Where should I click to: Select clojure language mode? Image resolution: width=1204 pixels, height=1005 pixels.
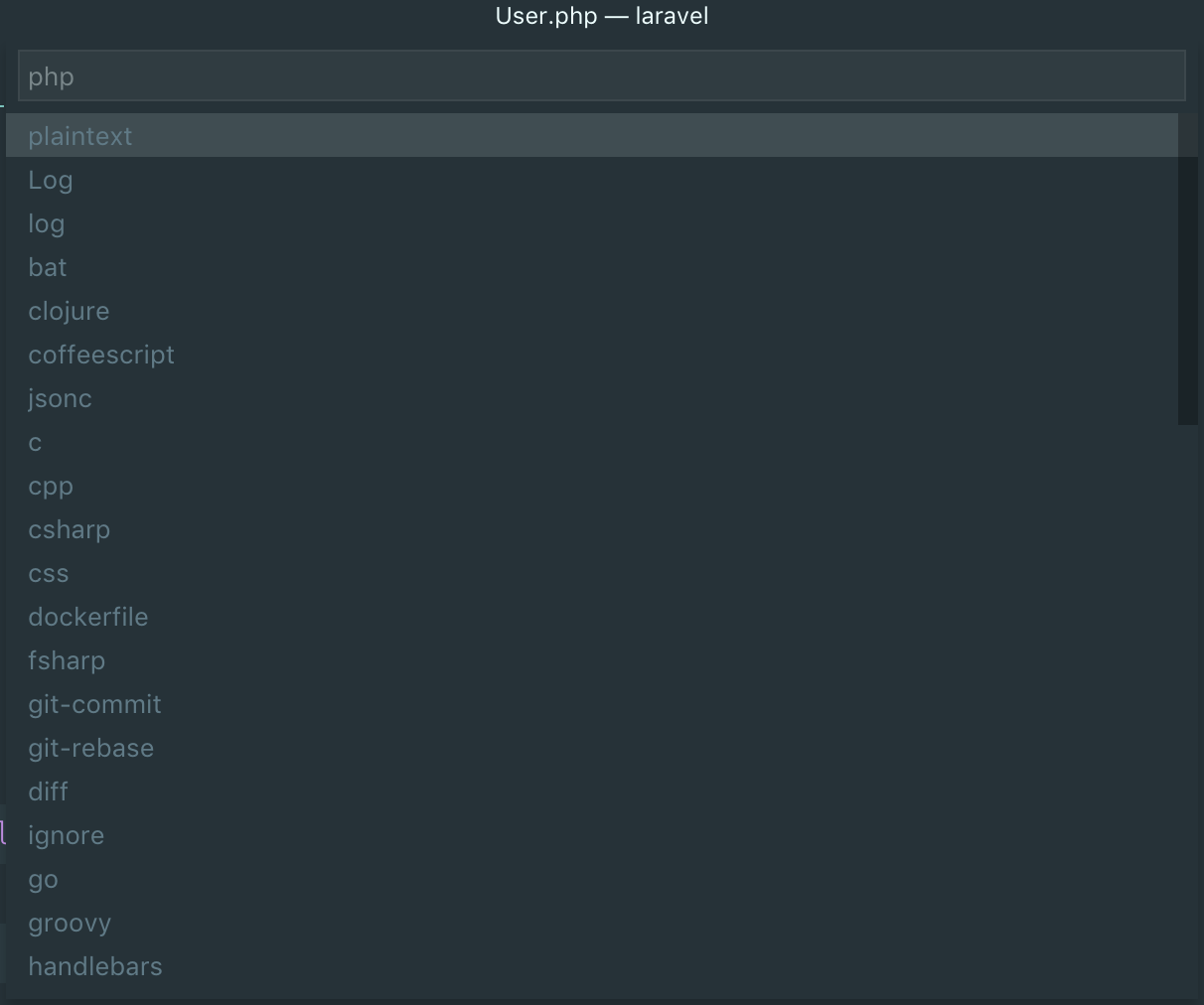[69, 311]
